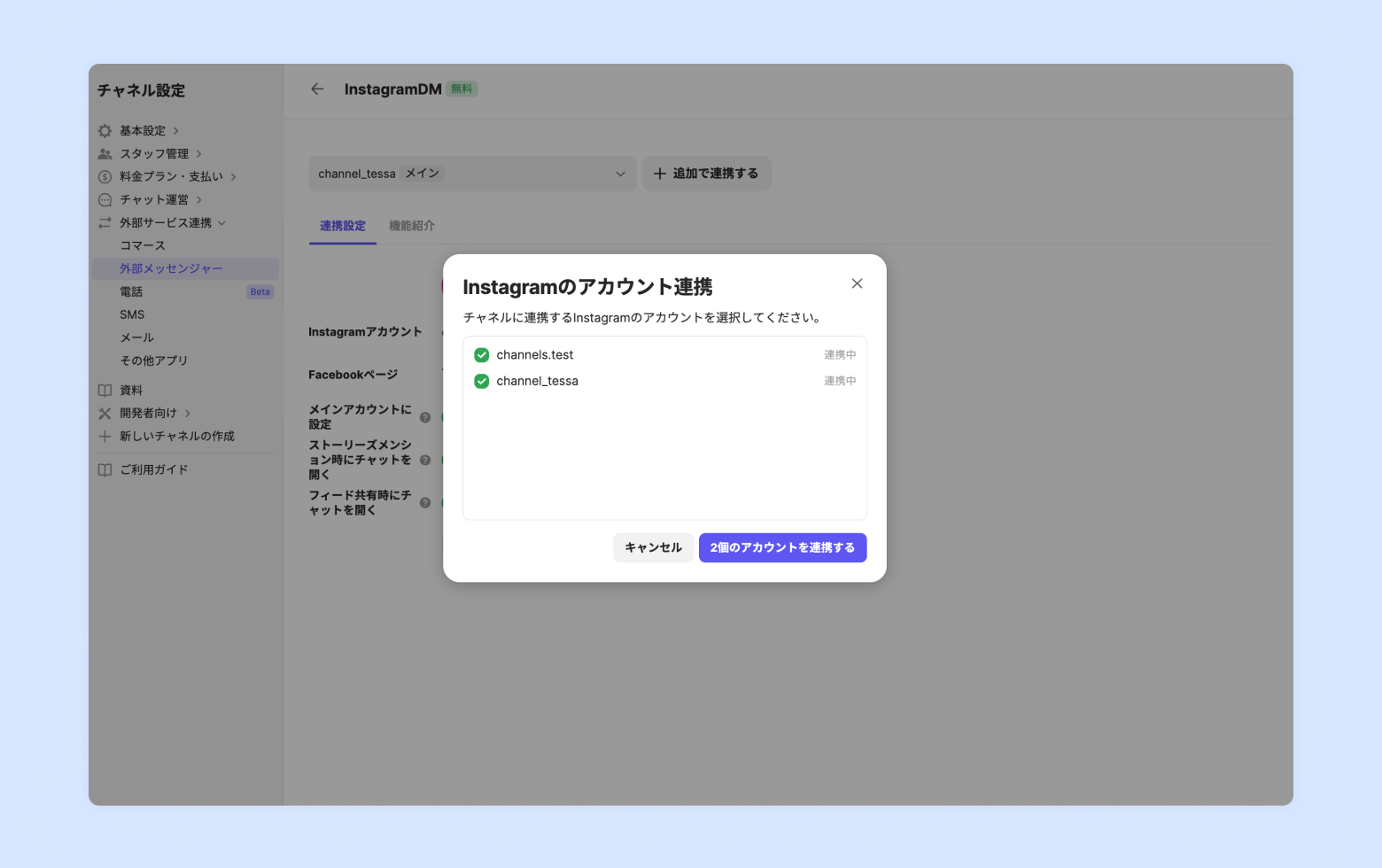Screen dimensions: 1382x868
Task: Click the tools icon beside 開発者向け
Action: 105,414
